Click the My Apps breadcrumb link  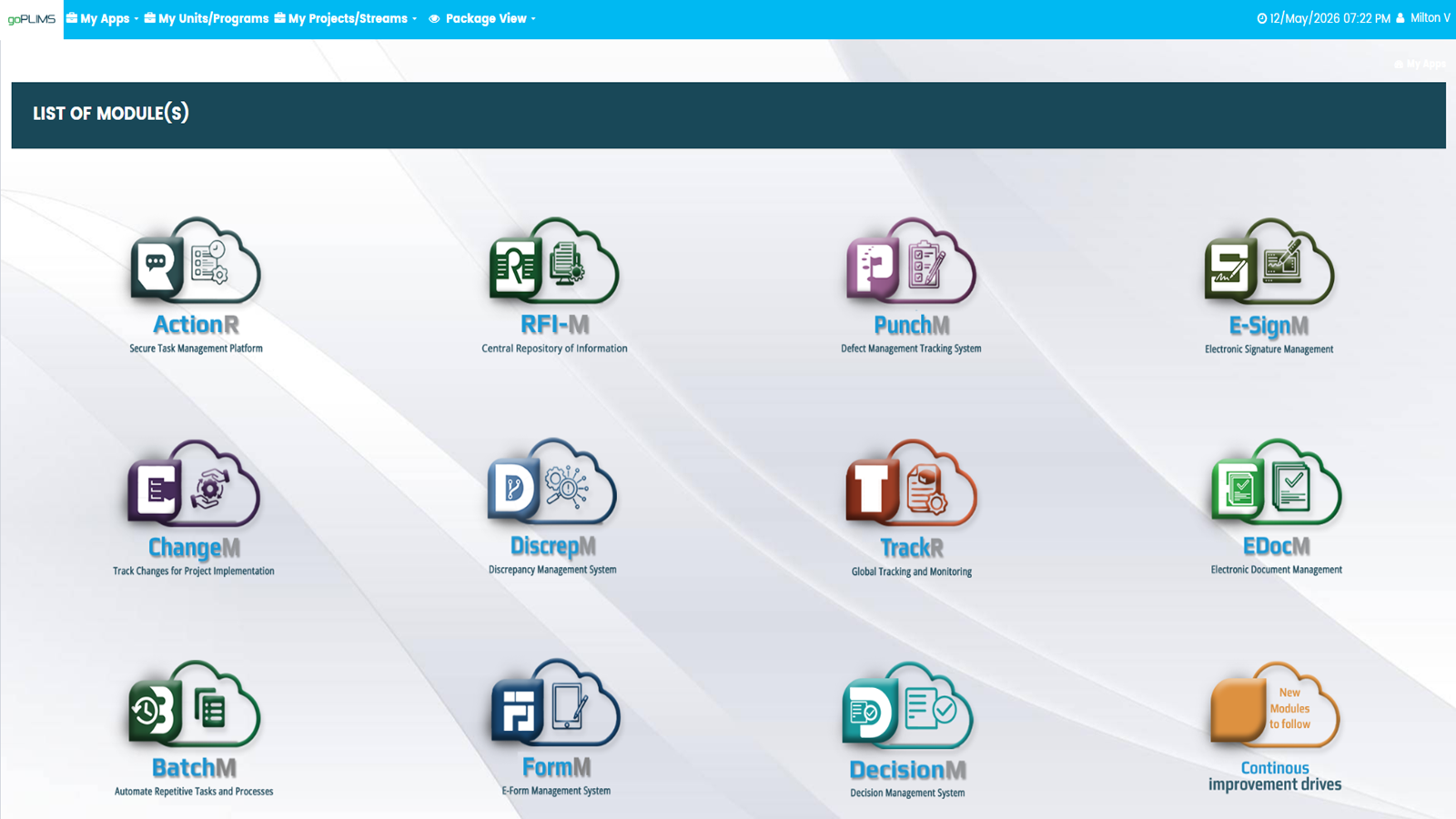click(1421, 65)
